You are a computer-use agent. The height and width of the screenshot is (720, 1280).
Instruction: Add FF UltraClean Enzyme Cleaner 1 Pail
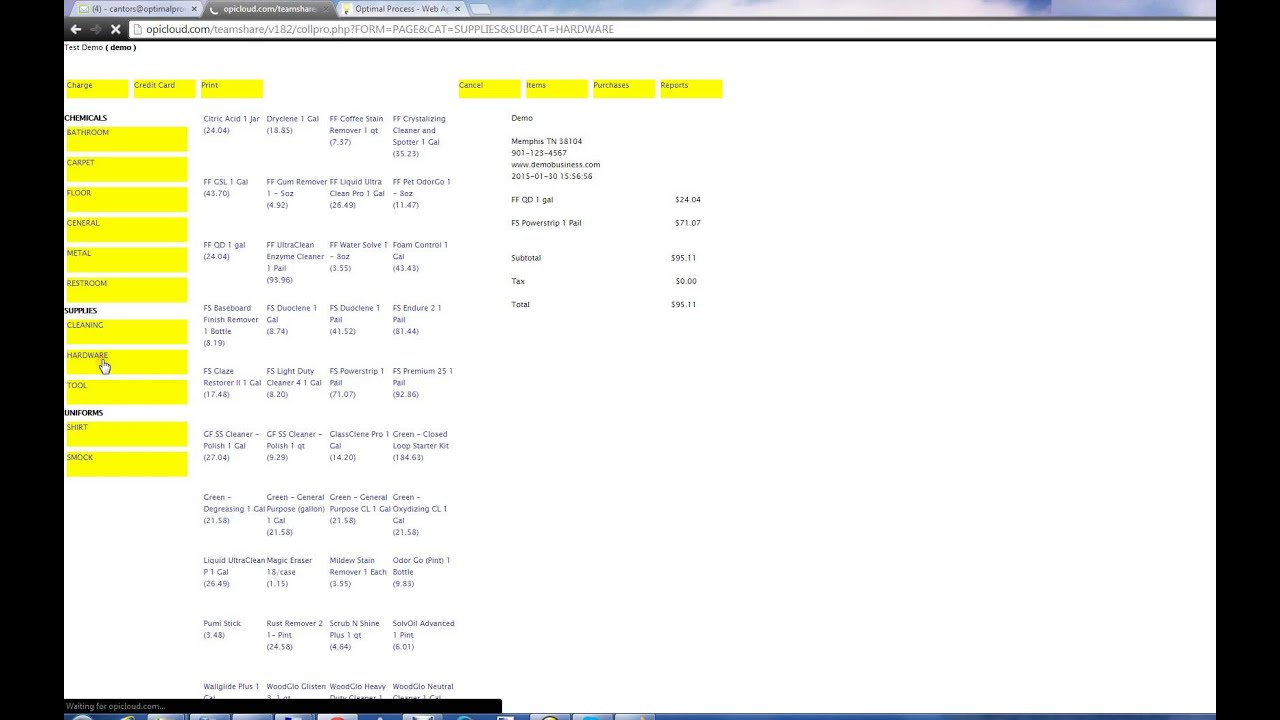click(295, 262)
